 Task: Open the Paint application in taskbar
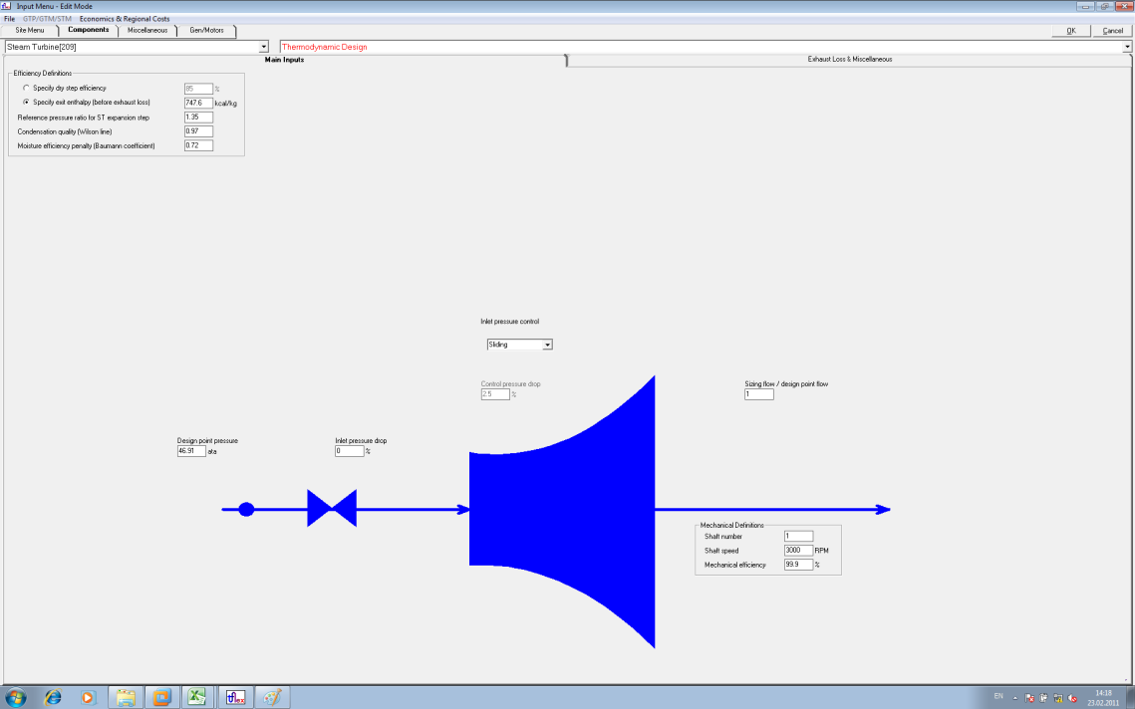[272, 697]
